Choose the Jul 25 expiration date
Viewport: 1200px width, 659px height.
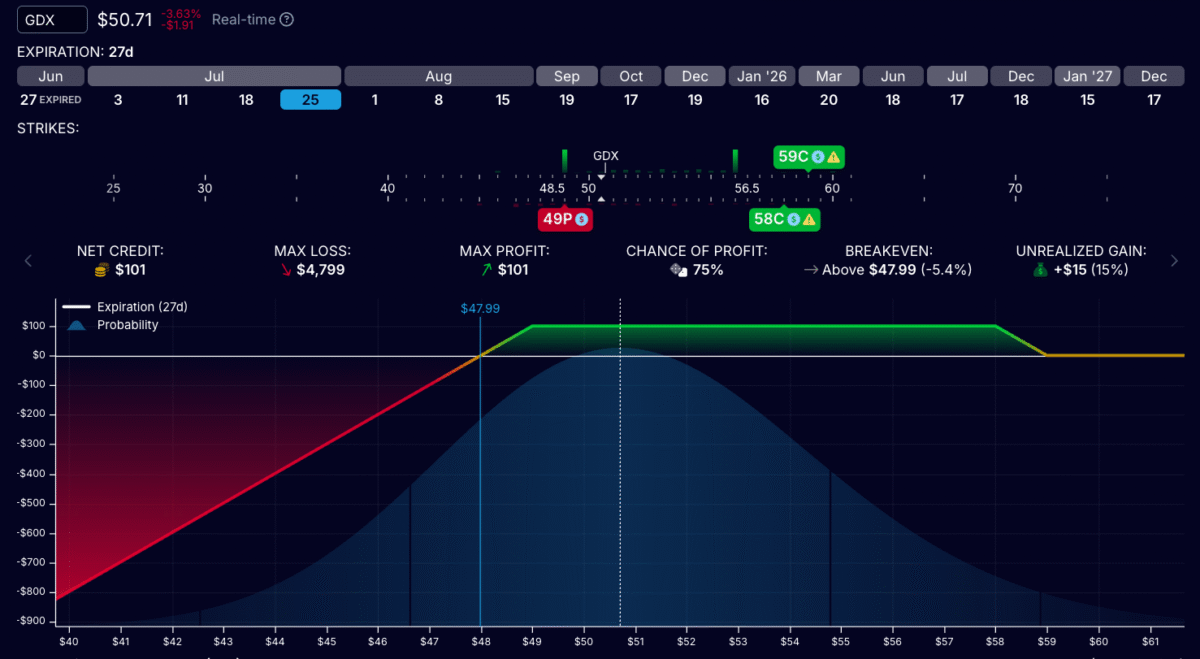[310, 100]
